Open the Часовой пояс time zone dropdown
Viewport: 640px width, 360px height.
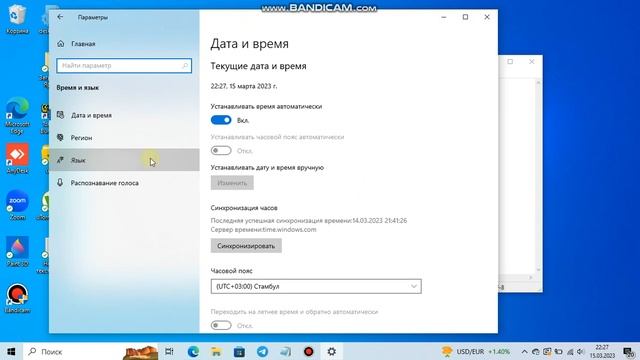point(316,286)
